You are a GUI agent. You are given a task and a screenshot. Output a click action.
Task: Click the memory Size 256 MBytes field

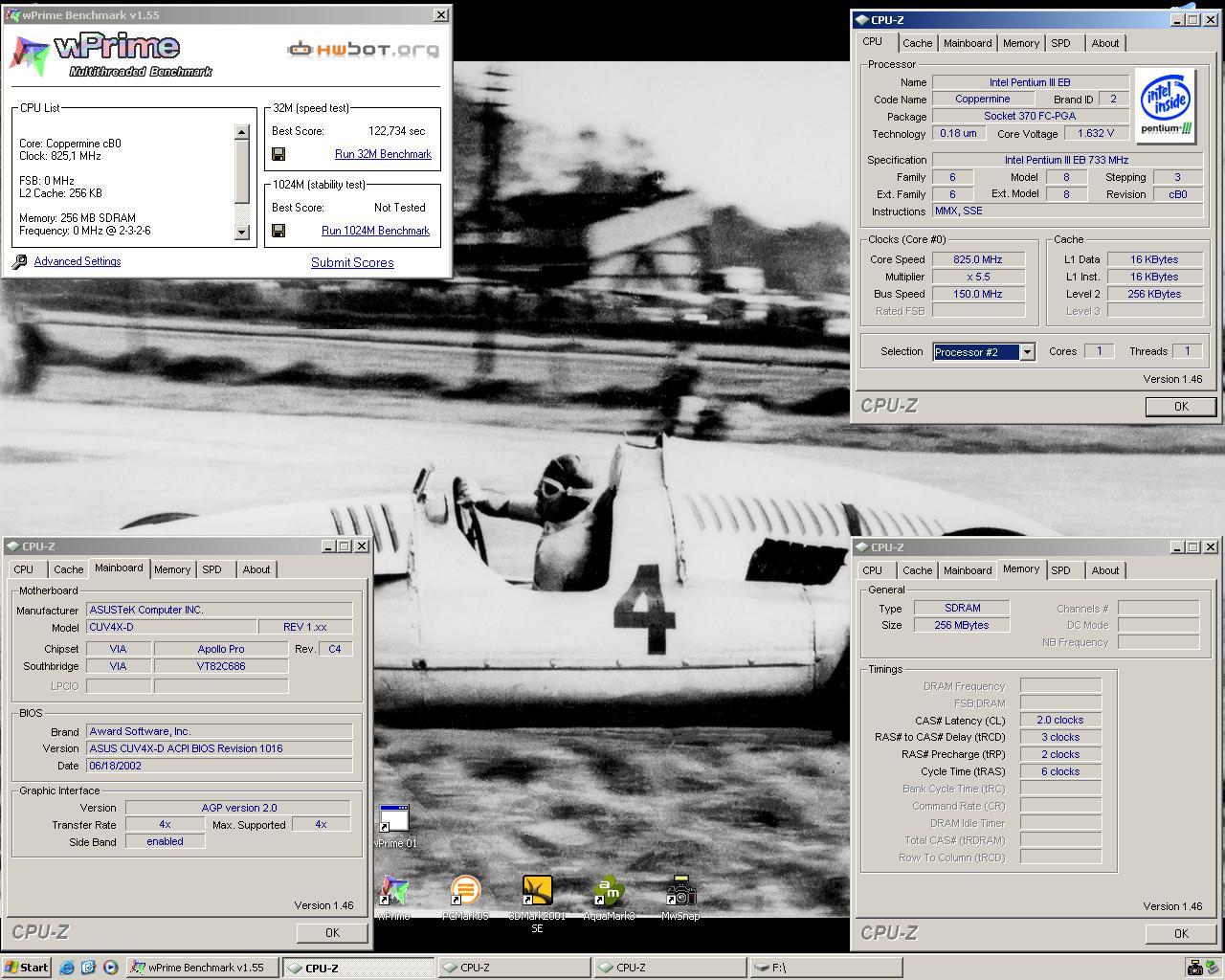click(962, 625)
